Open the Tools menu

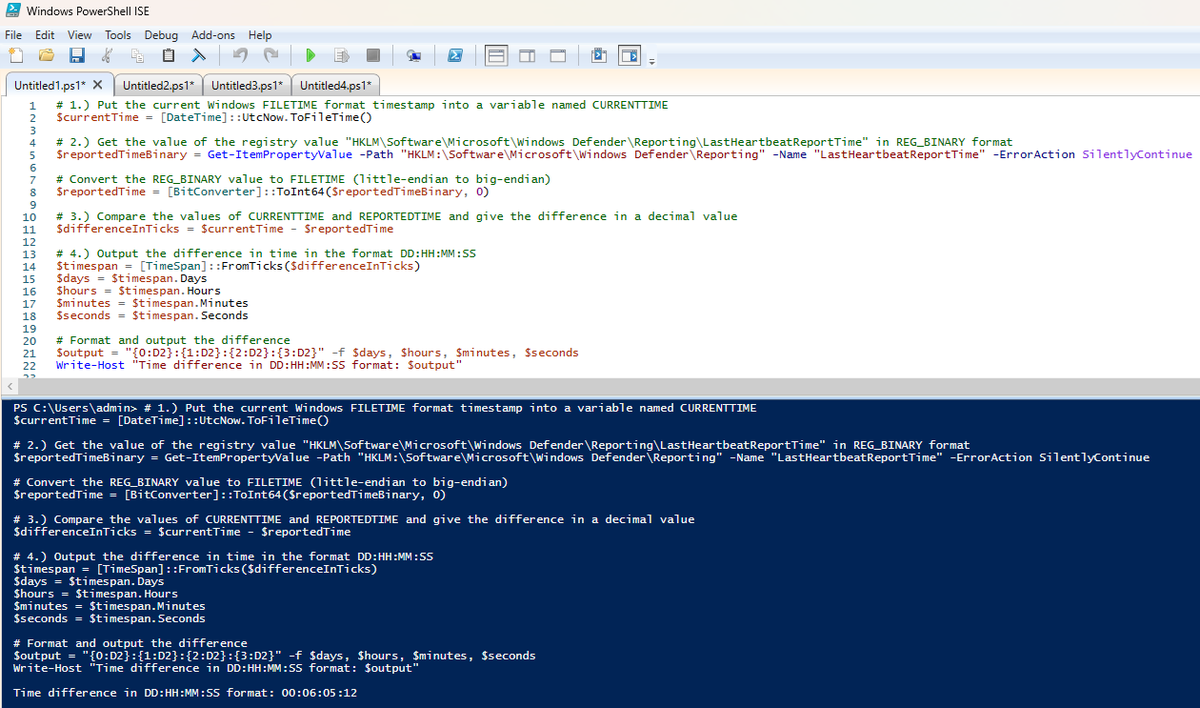pyautogui.click(x=118, y=35)
